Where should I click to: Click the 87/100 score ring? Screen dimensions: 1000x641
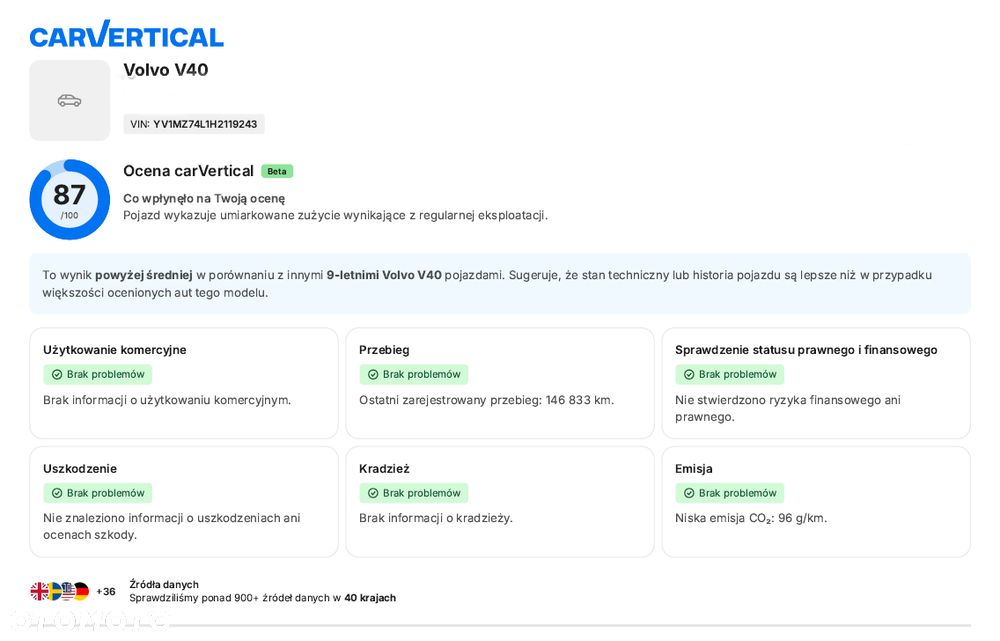coord(70,200)
